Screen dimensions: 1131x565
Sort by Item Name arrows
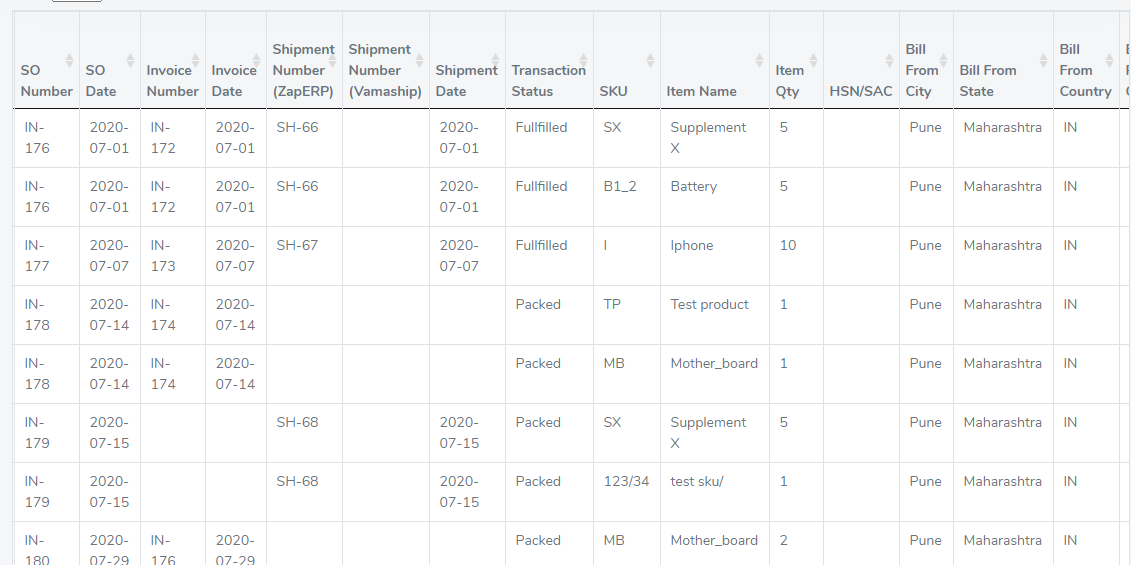pyautogui.click(x=760, y=61)
